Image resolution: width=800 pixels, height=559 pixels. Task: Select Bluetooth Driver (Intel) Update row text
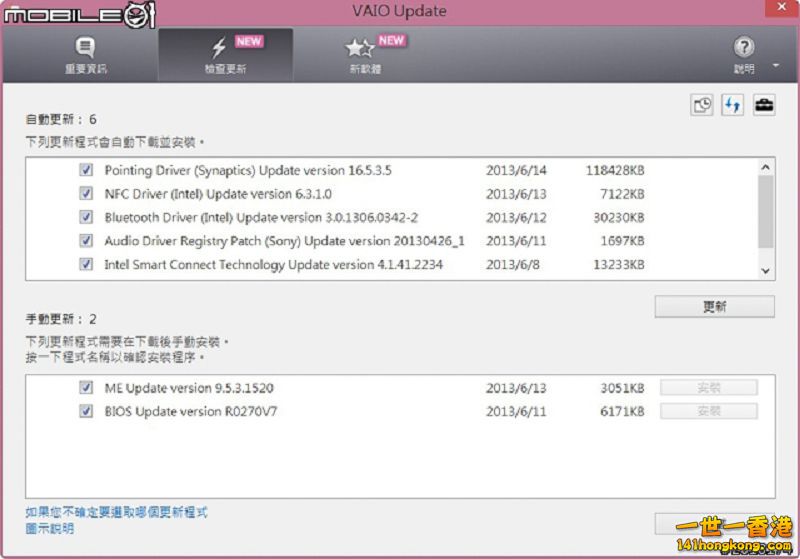click(x=261, y=218)
